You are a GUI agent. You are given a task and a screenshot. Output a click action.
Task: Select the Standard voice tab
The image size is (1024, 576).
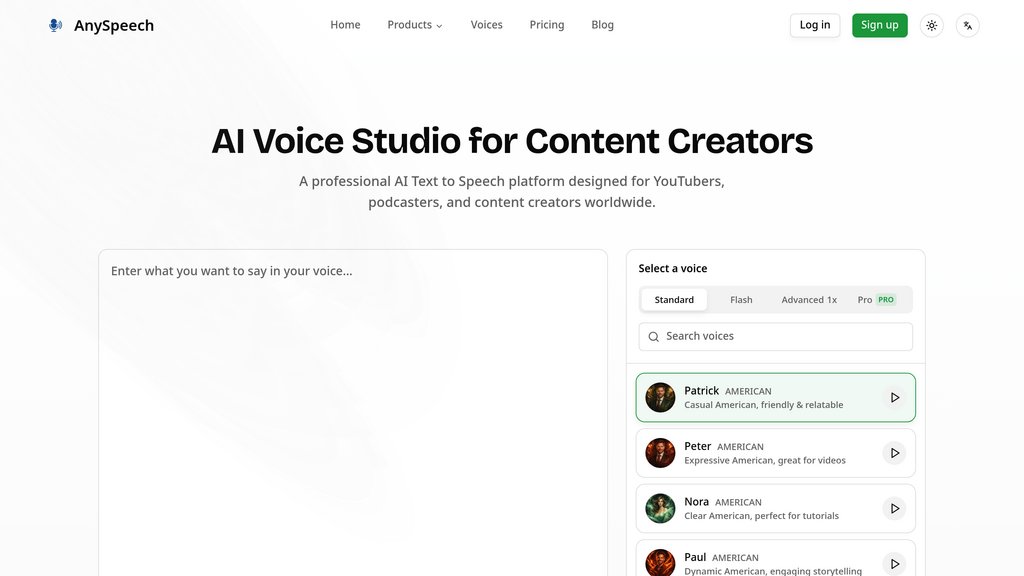coord(674,300)
